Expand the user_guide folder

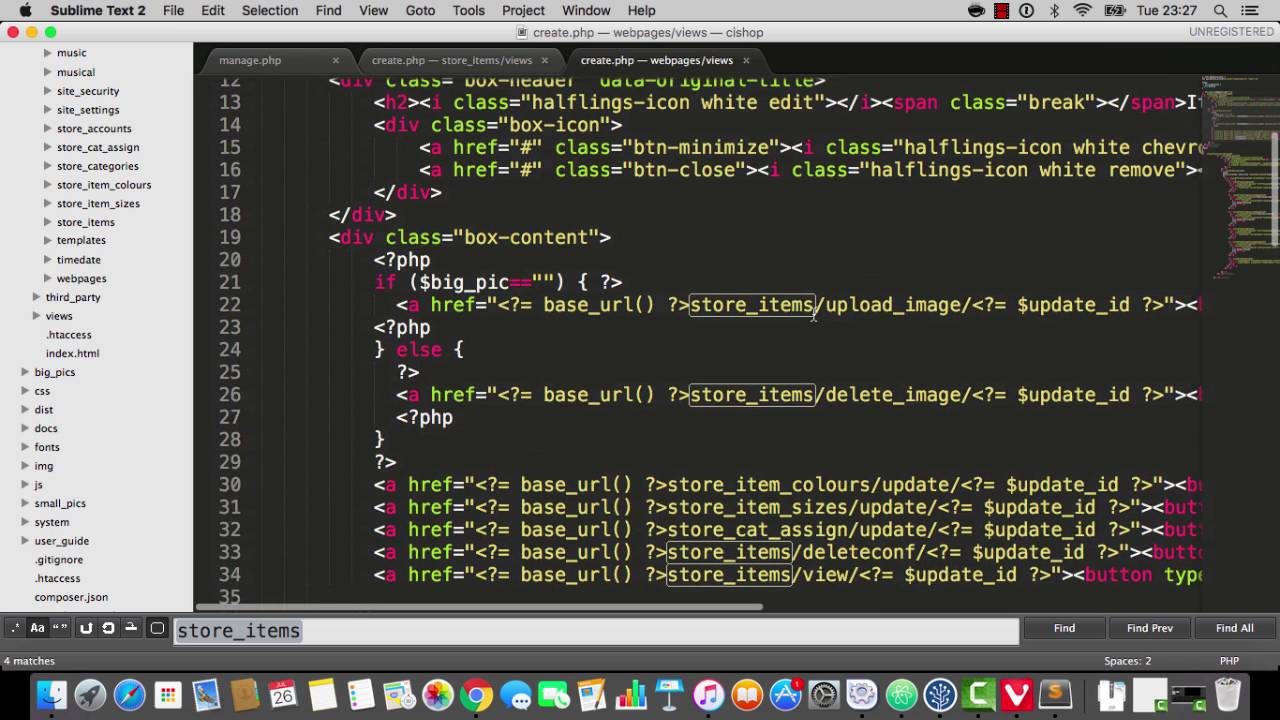25,541
